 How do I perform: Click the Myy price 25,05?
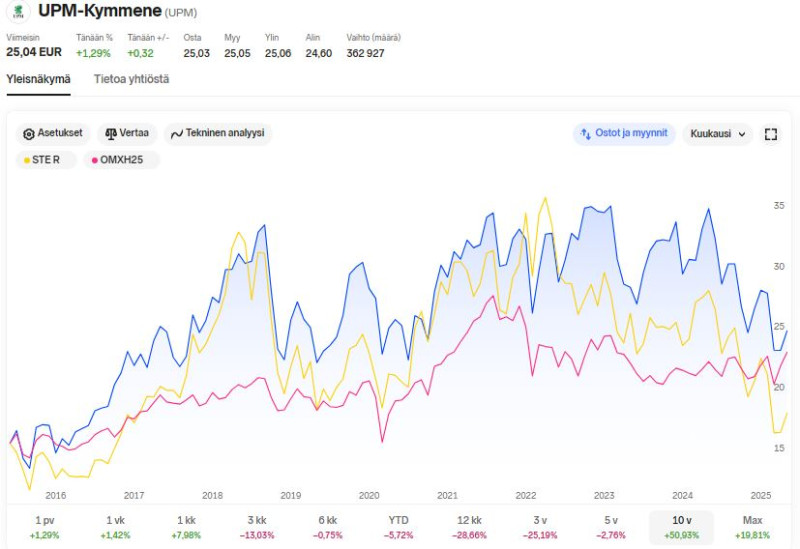[237, 53]
